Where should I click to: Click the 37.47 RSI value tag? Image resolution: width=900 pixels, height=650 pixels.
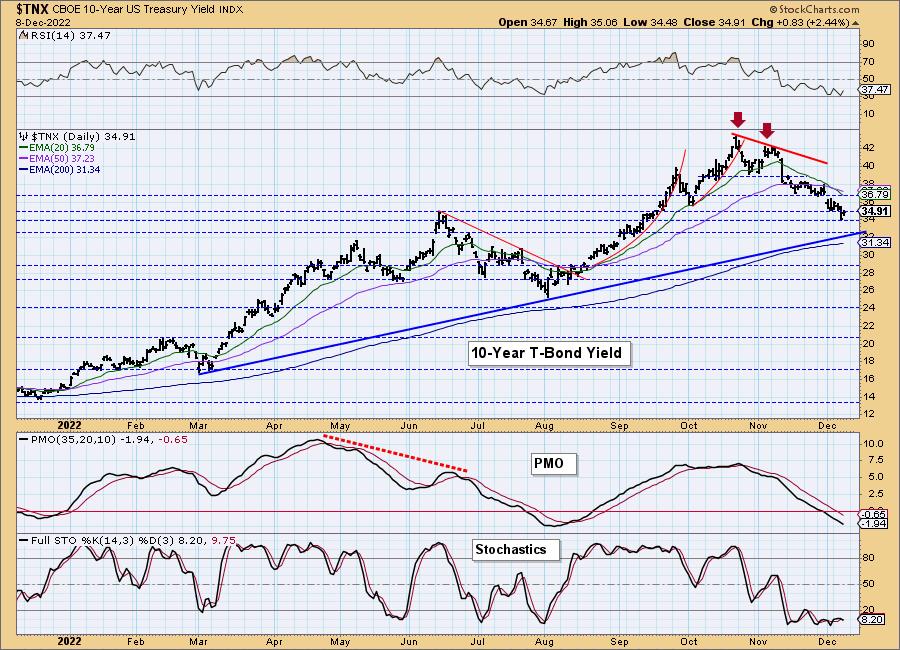pos(874,90)
